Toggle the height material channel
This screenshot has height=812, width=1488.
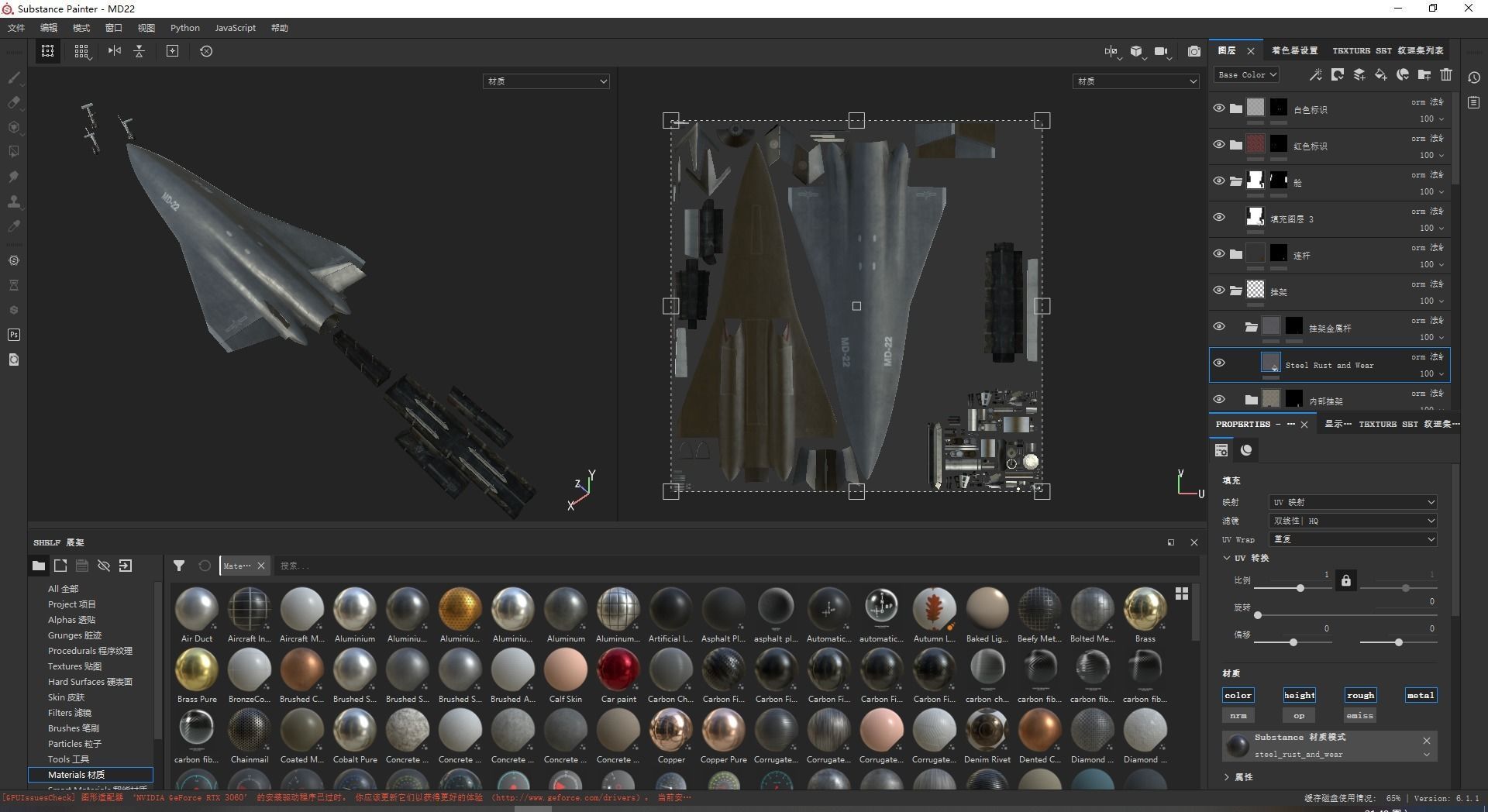1299,695
